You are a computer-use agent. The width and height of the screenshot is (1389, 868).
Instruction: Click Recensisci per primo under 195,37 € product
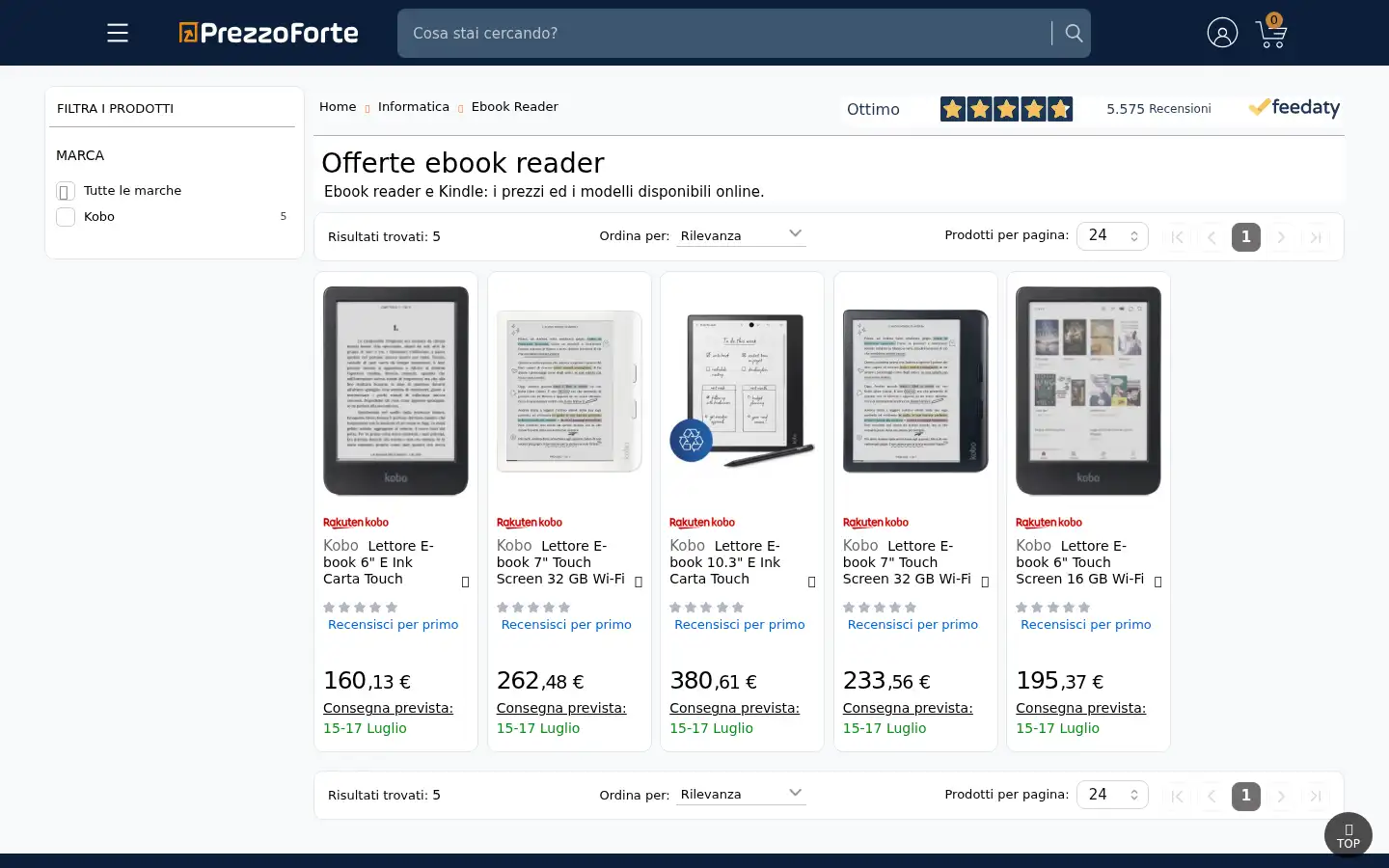point(1086,625)
